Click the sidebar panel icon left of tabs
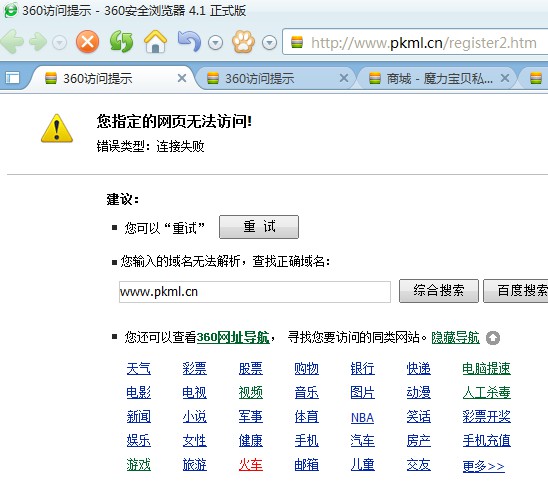The image size is (548, 493). tap(13, 78)
